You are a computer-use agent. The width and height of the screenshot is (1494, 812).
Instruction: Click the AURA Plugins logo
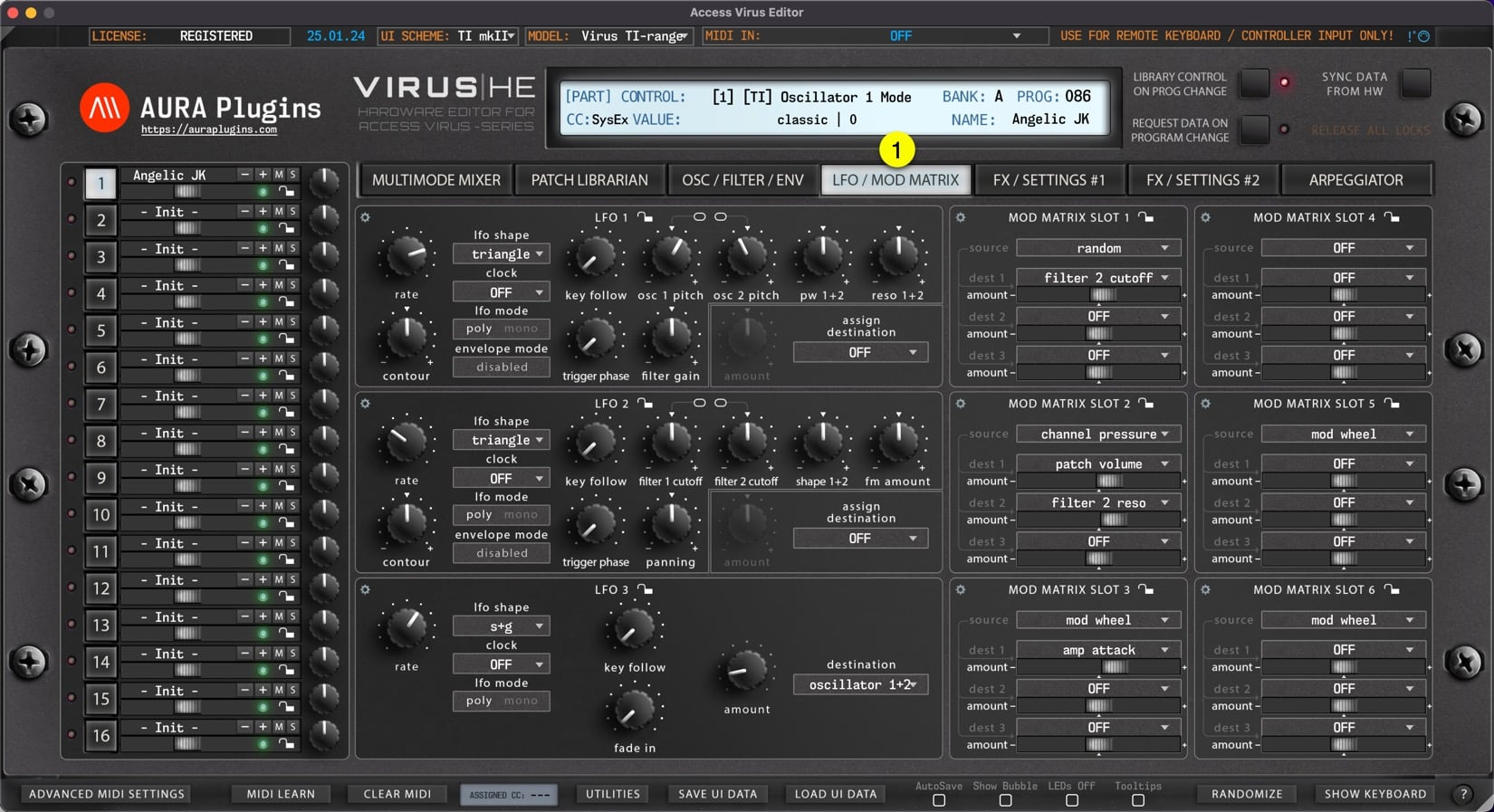(x=104, y=108)
